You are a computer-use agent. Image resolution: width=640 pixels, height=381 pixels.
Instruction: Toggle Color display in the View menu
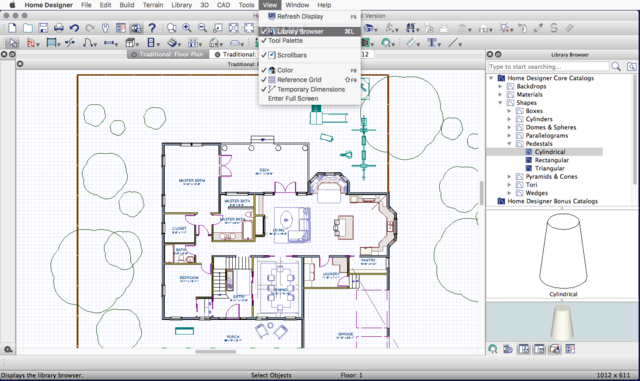coord(309,70)
